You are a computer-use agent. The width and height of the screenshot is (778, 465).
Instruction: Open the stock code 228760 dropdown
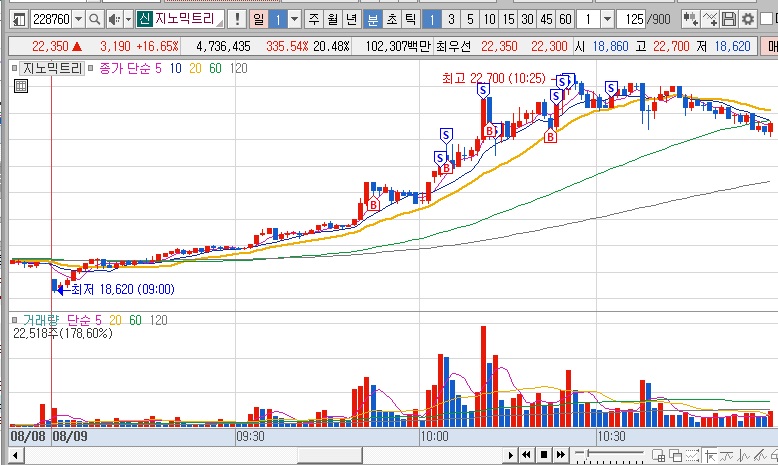[x=77, y=19]
